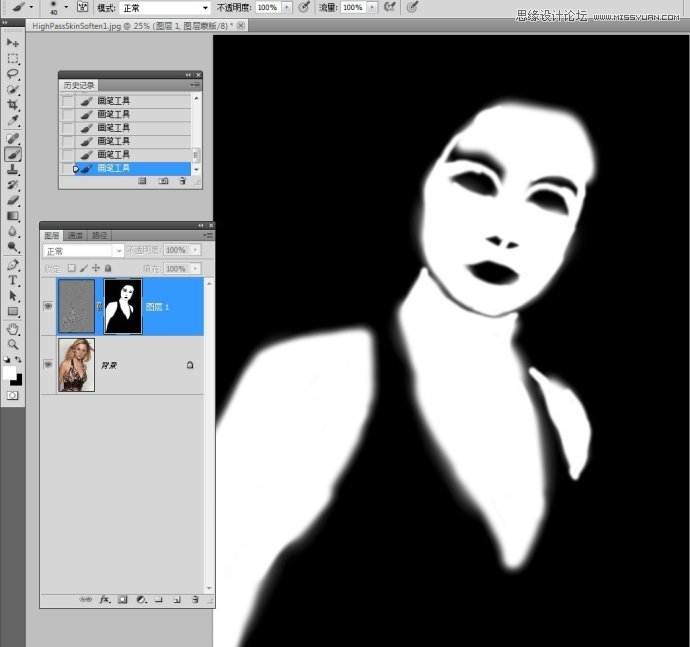Open the layer blend mode 正常 dropdown

coord(83,250)
